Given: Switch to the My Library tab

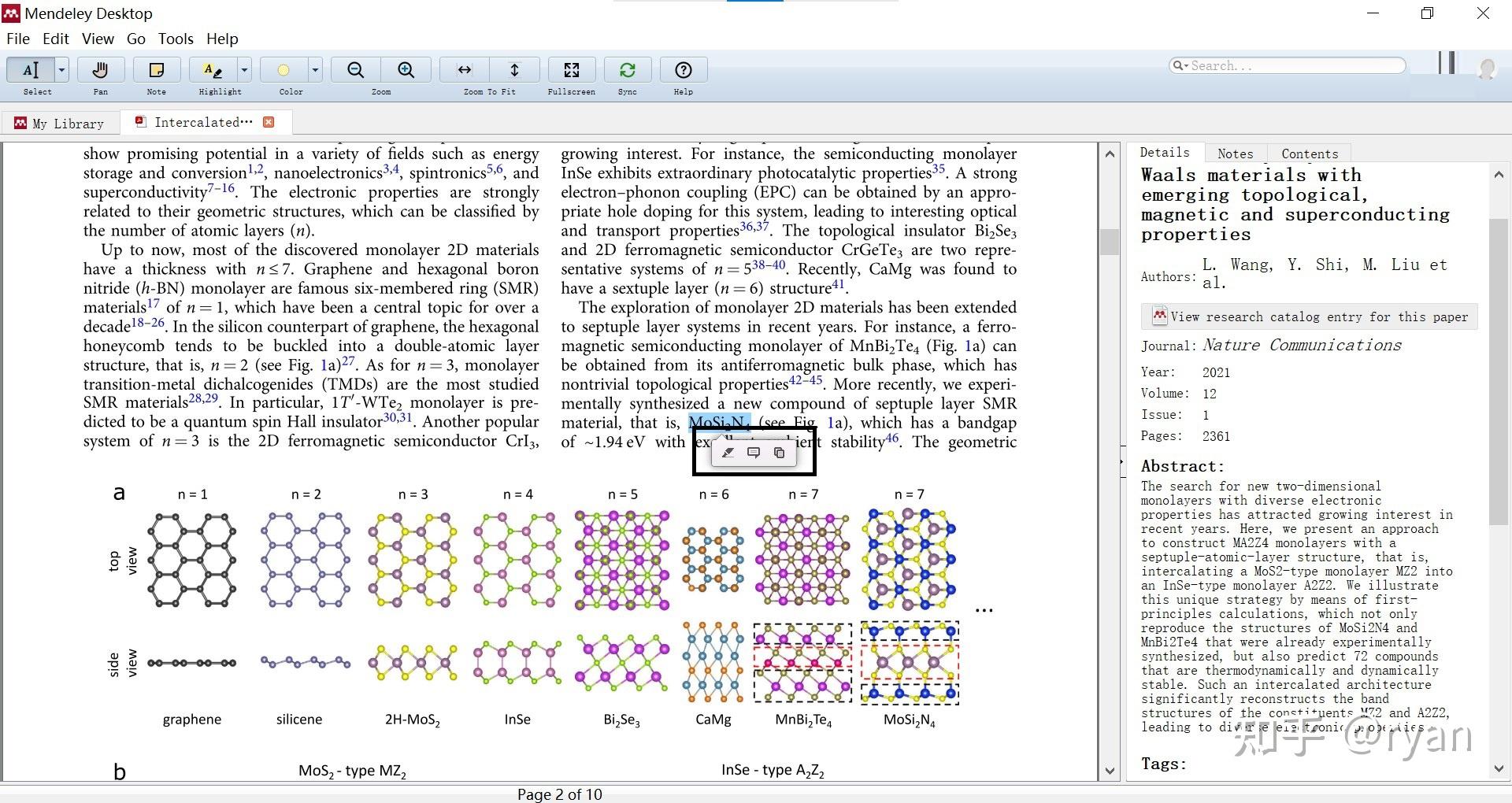Looking at the screenshot, I should pyautogui.click(x=60, y=124).
